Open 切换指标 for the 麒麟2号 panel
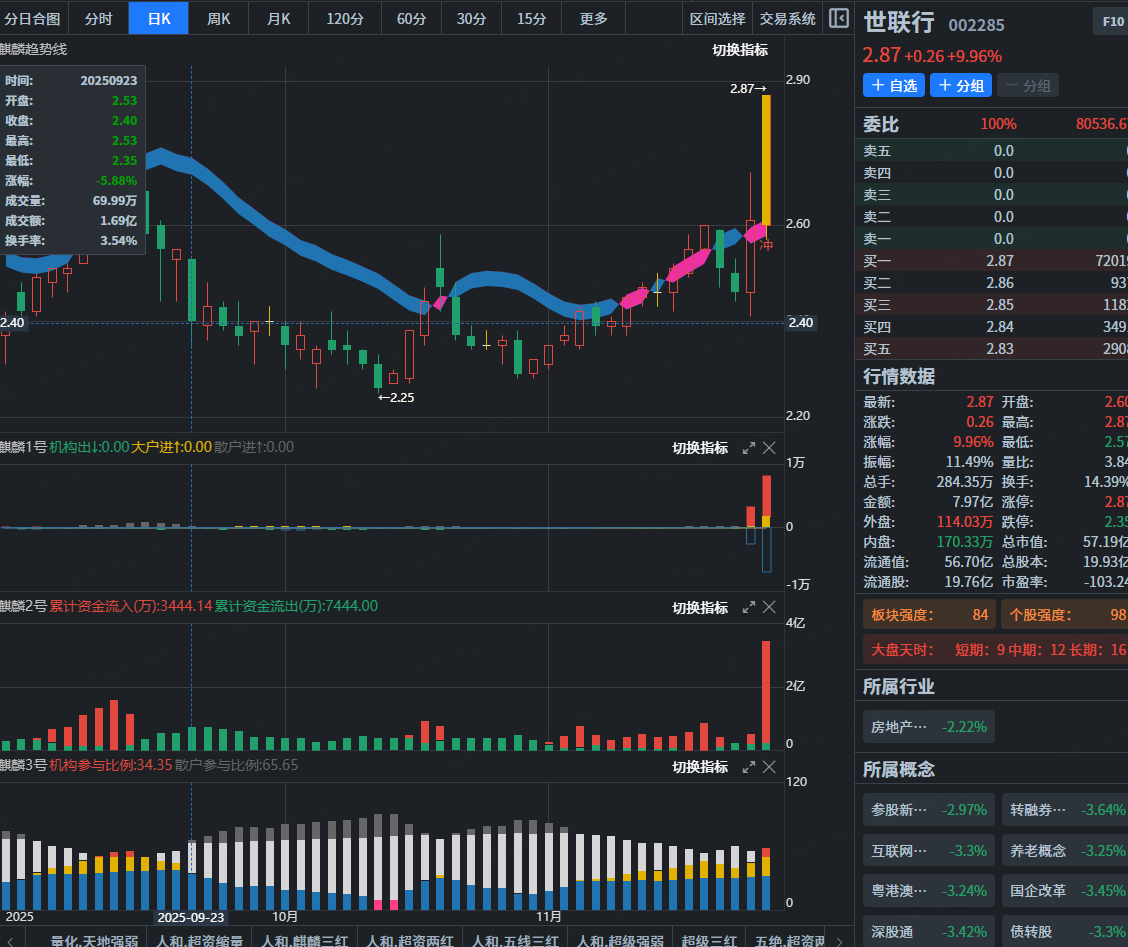 coord(700,608)
